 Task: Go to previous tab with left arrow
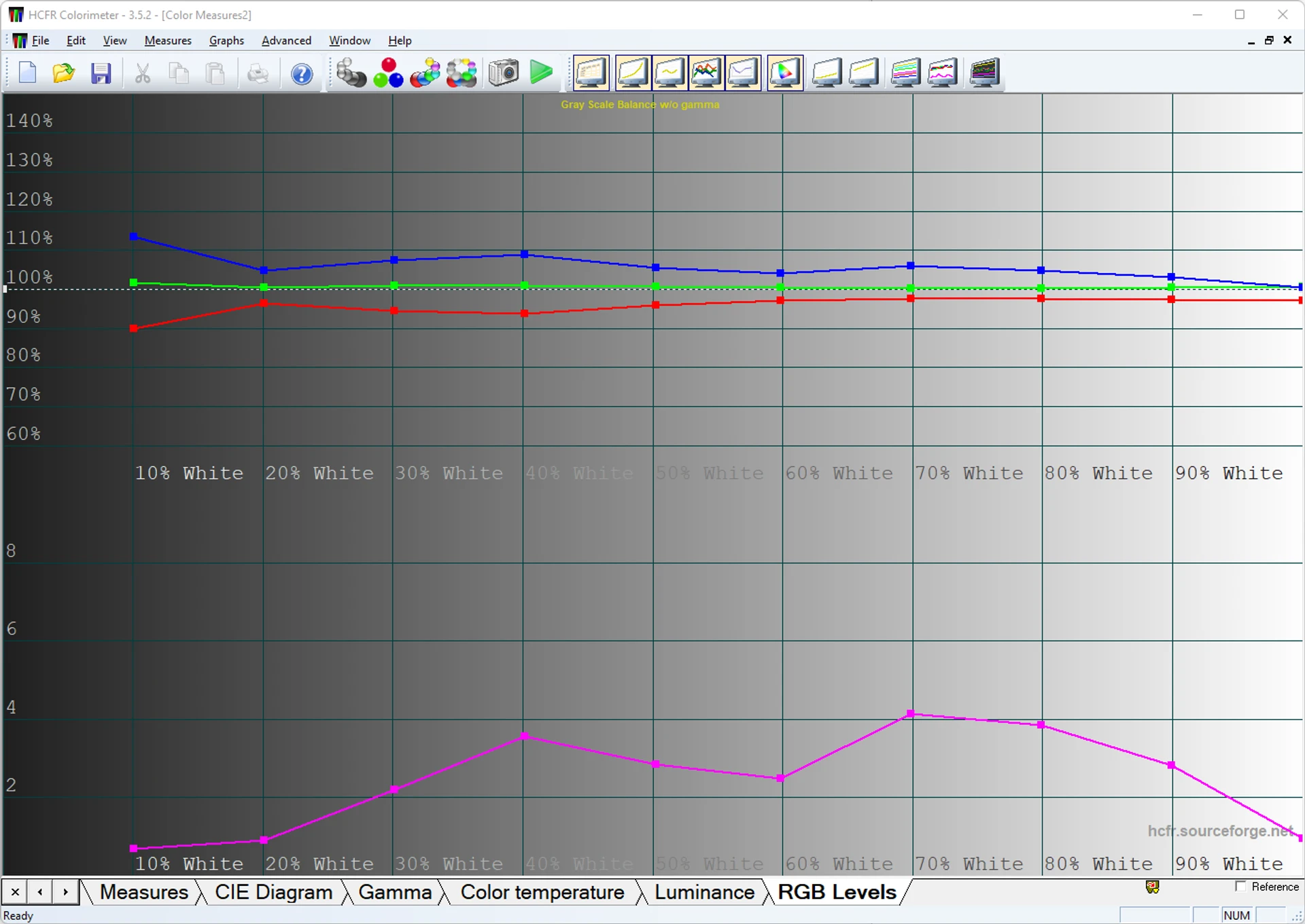(x=40, y=891)
